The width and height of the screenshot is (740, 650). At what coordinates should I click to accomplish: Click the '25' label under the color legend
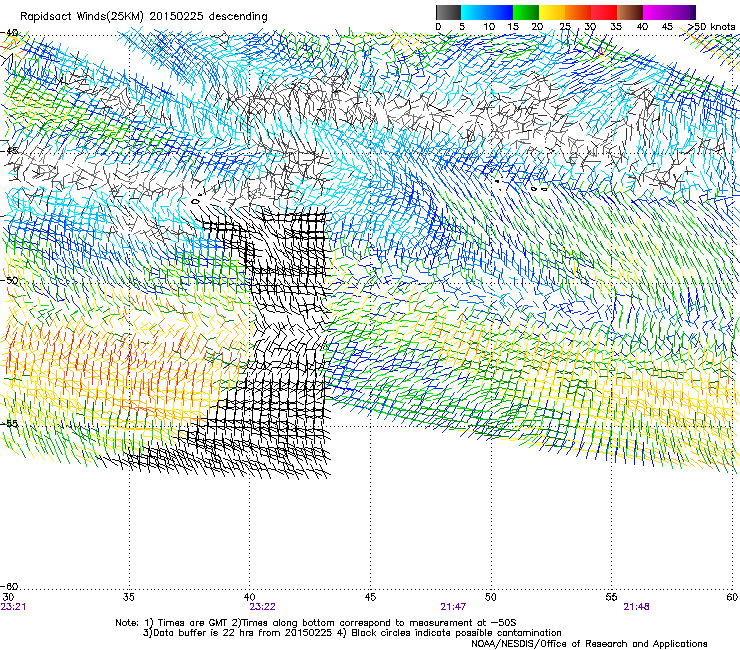(565, 27)
